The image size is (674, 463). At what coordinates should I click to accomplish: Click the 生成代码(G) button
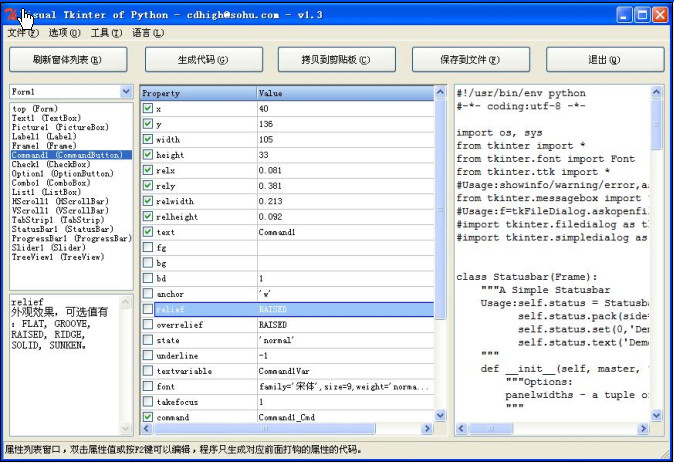coord(203,60)
